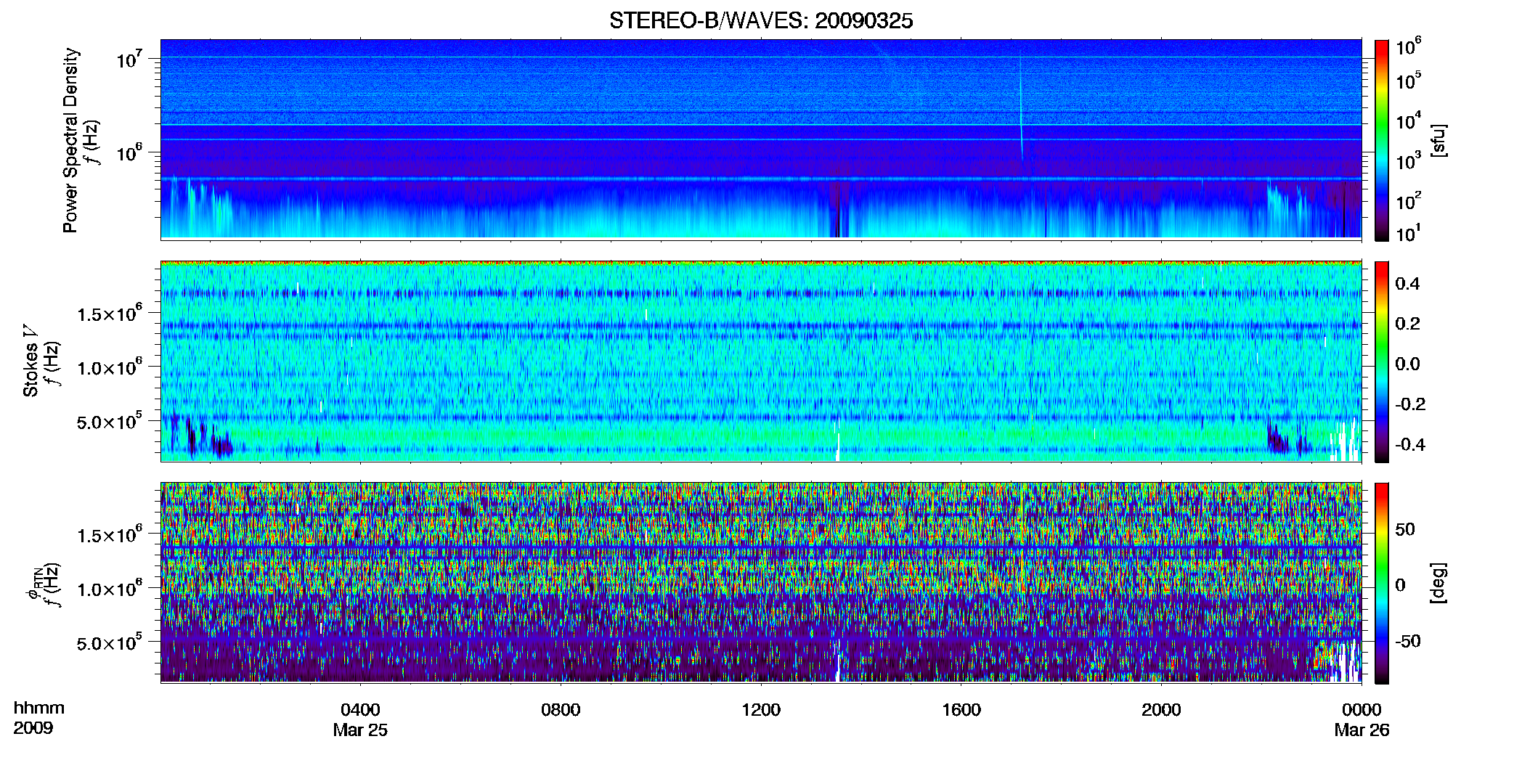Click the "2009" year label

[x=33, y=728]
